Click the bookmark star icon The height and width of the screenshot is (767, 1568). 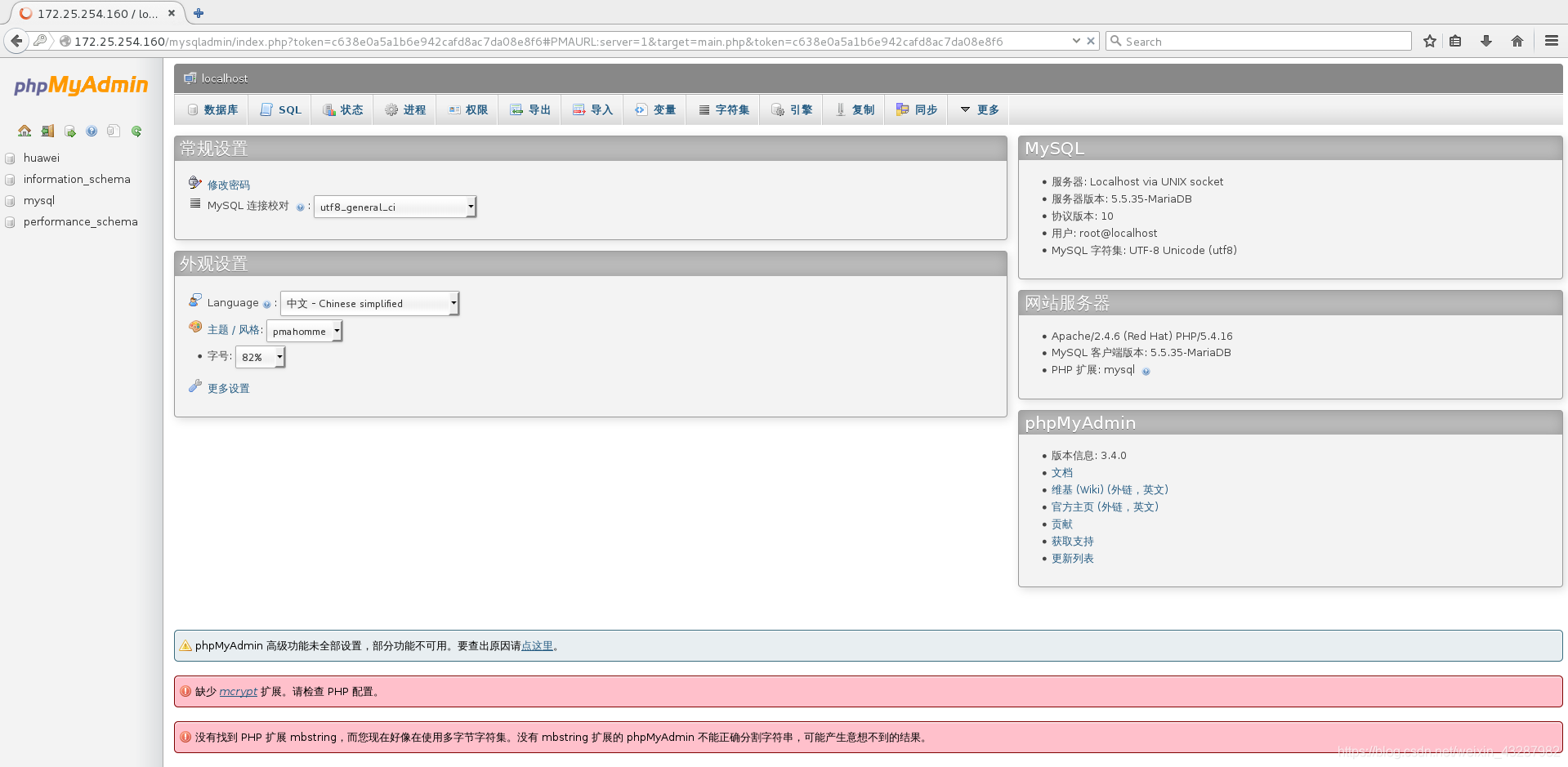(1430, 41)
